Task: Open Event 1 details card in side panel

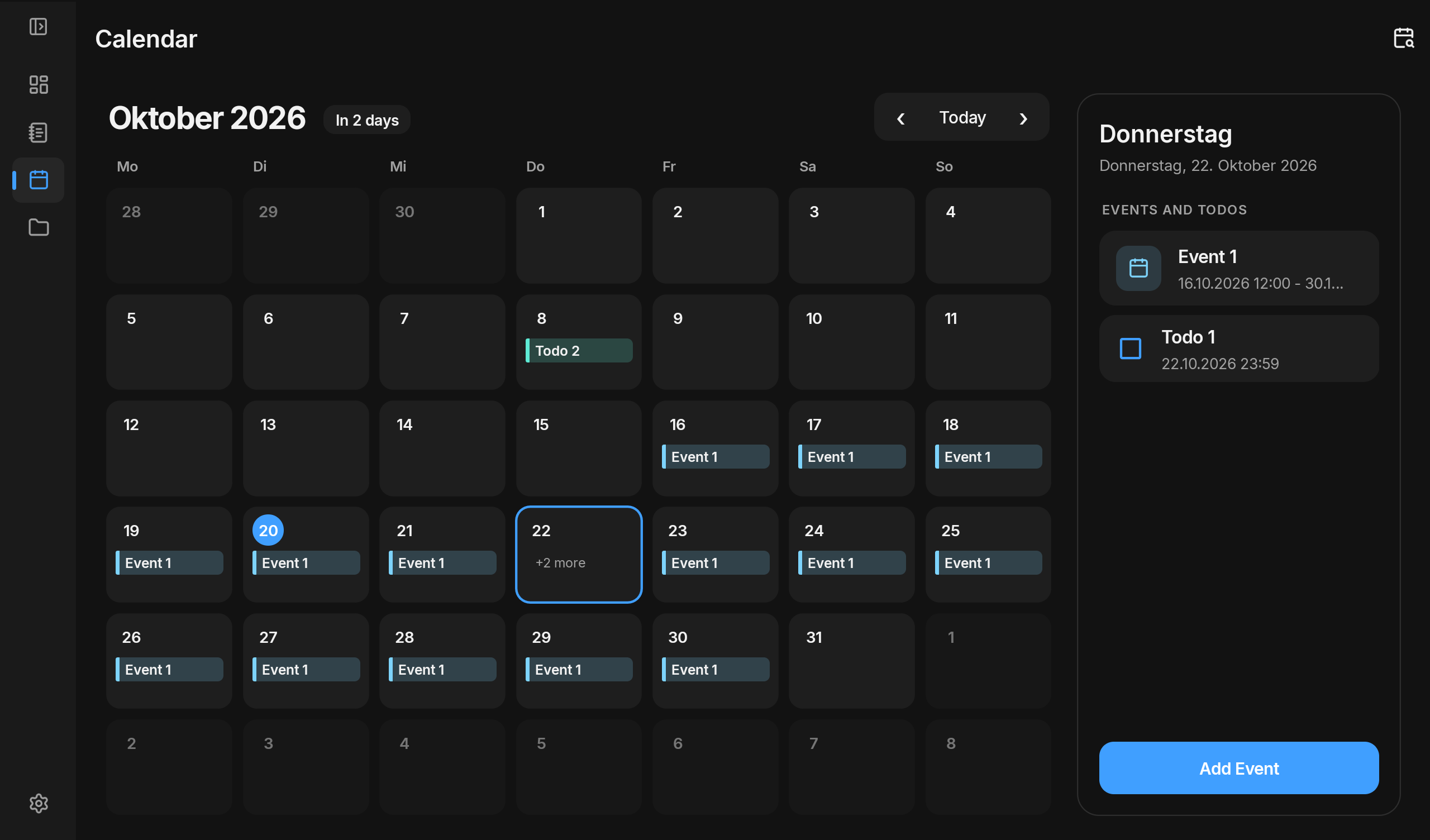Action: pyautogui.click(x=1239, y=268)
